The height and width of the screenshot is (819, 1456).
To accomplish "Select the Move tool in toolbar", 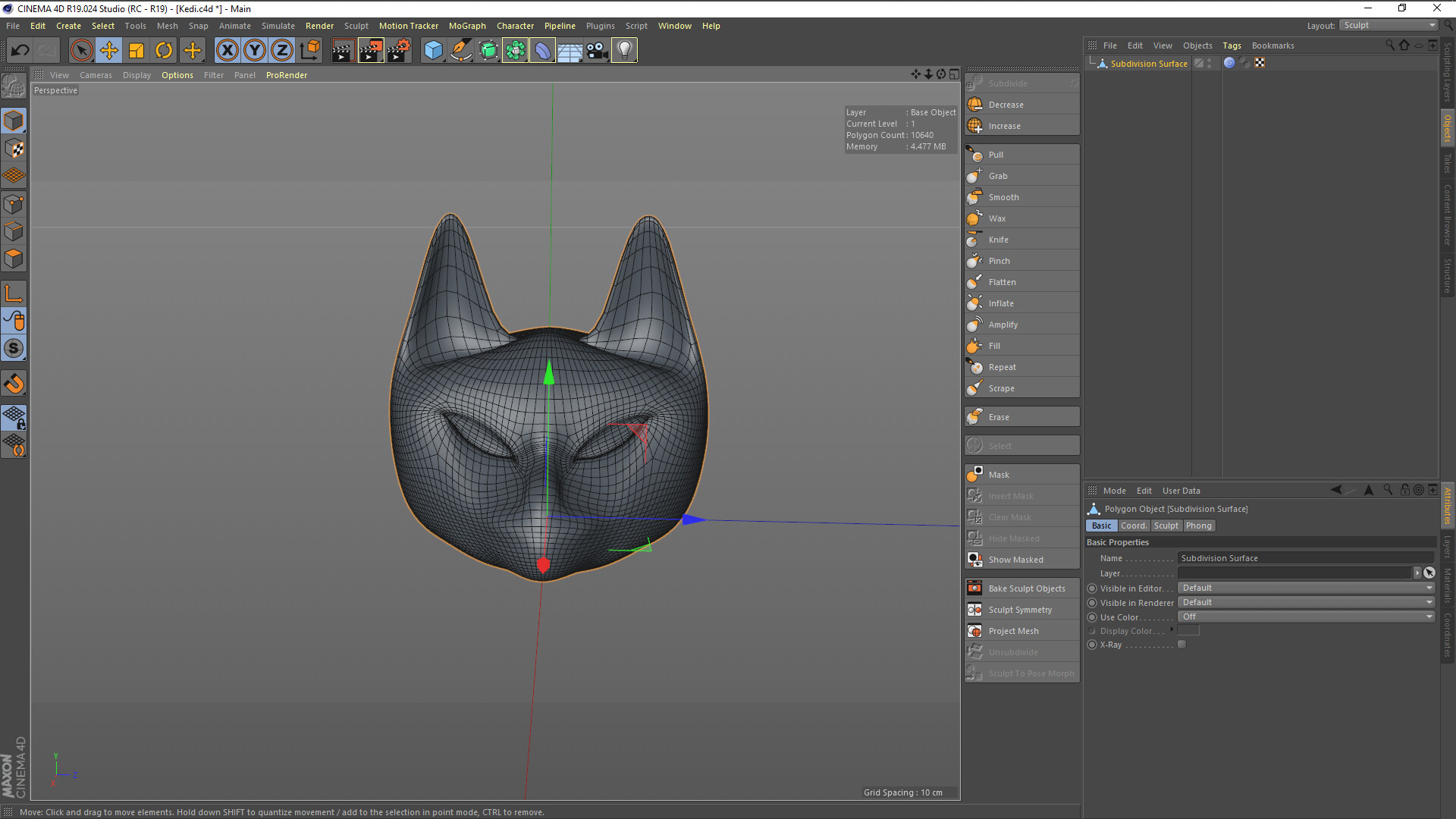I will [109, 51].
